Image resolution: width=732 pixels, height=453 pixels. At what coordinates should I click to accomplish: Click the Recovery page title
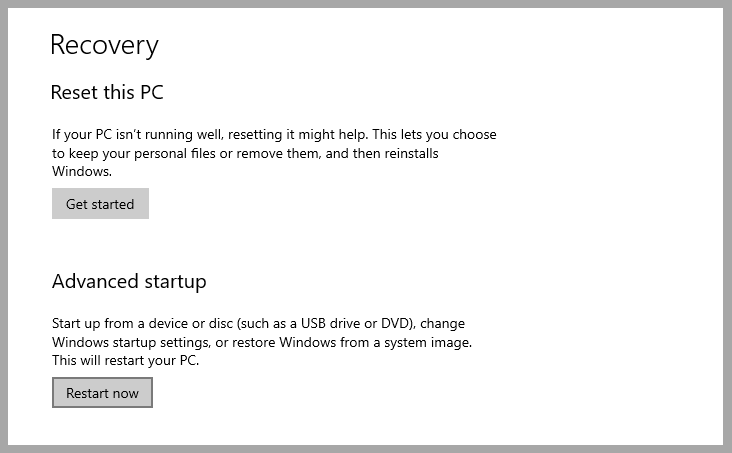104,45
